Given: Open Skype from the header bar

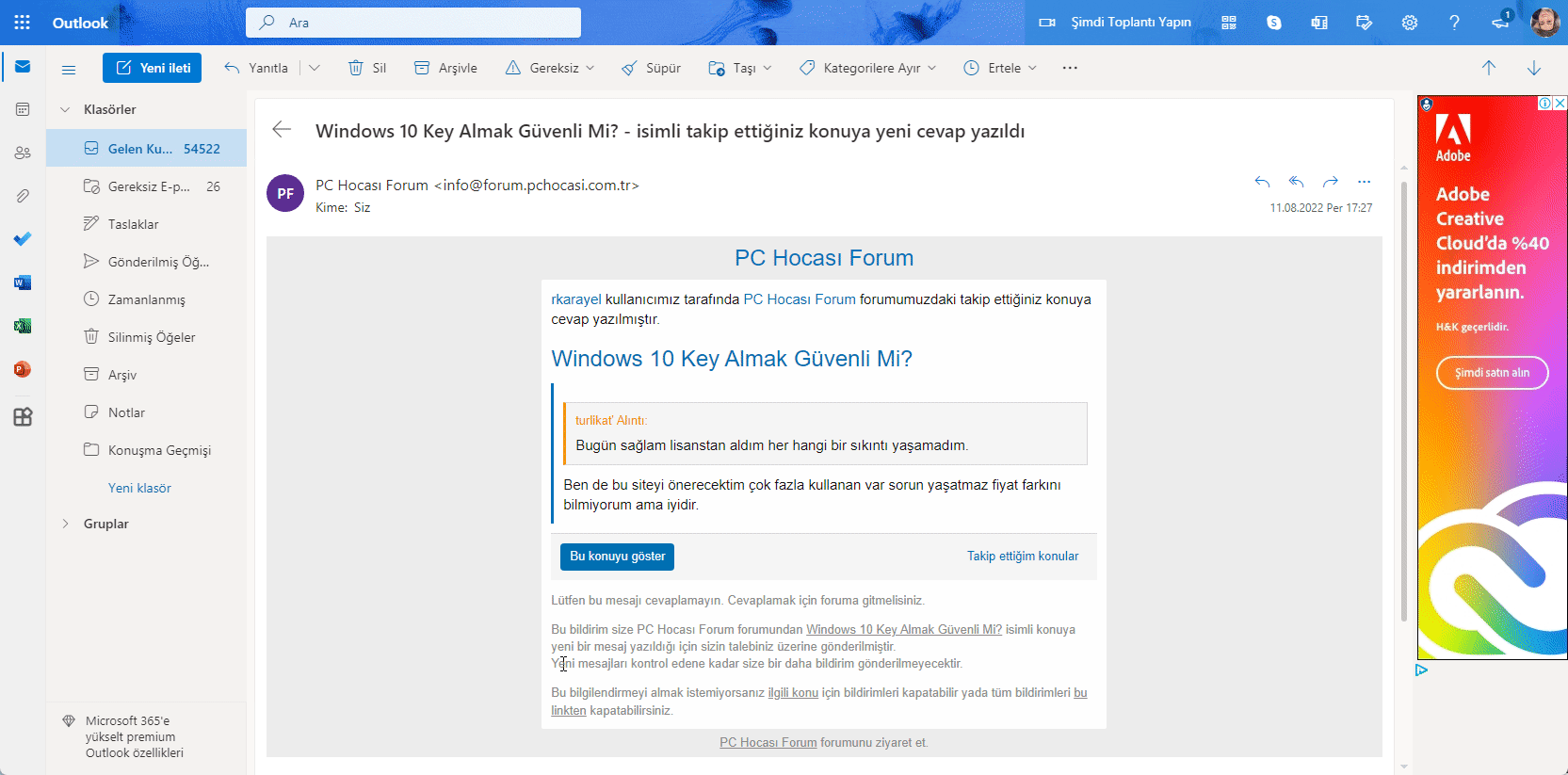Looking at the screenshot, I should tap(1274, 23).
